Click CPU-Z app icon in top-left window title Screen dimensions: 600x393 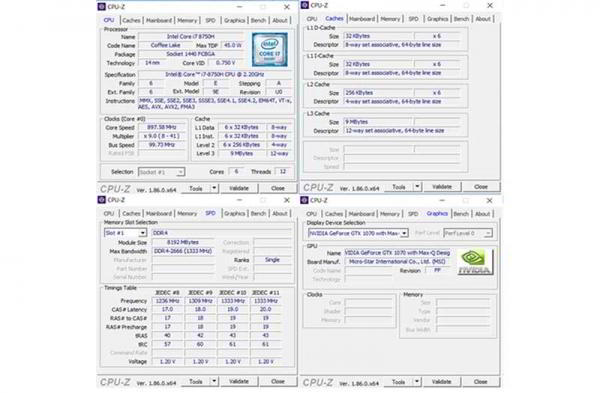pos(101,7)
